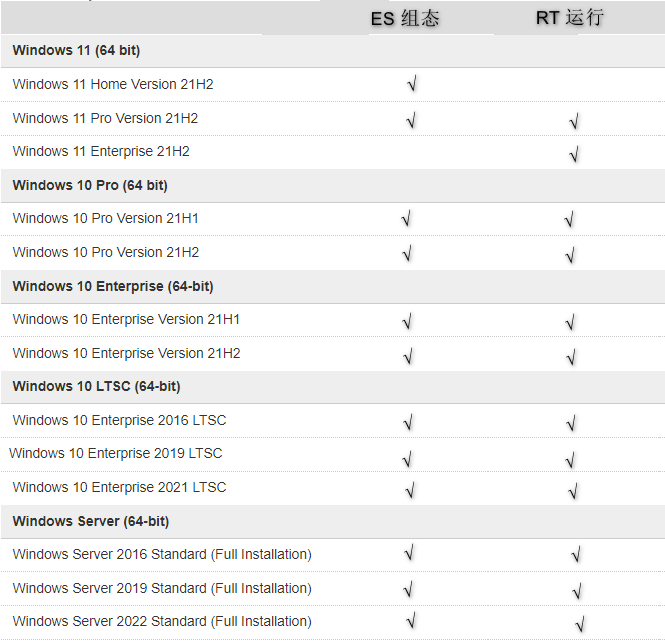Screen dimensions: 665x641
Task: Click ES checkmark for Windows 10 Enterprise 21H2
Action: [407, 355]
